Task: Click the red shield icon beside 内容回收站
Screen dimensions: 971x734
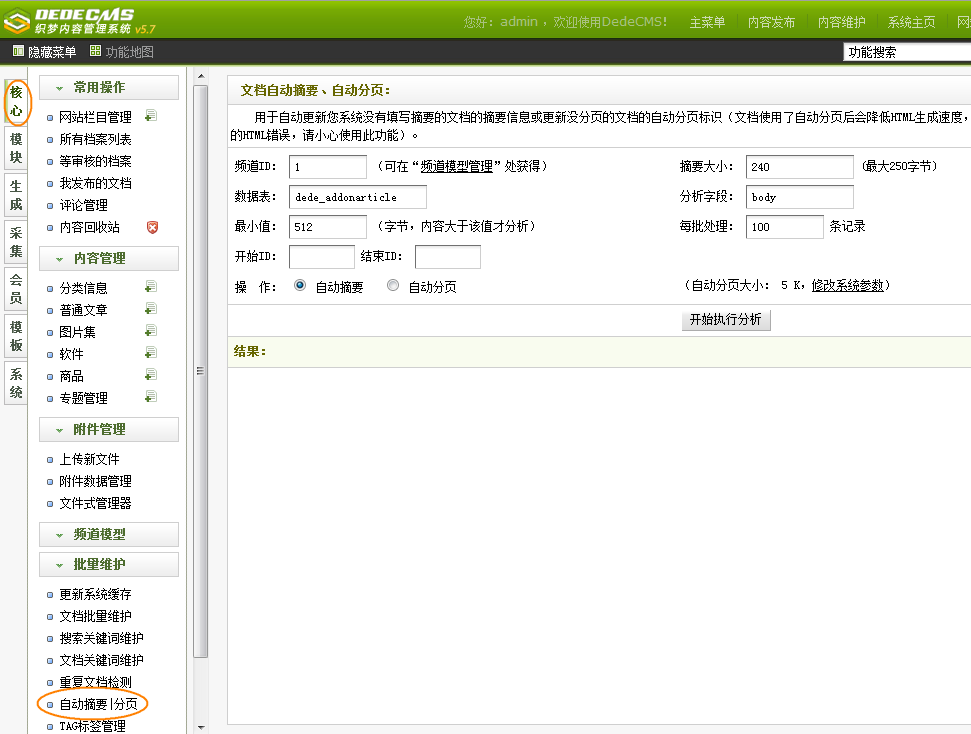Action: [152, 227]
